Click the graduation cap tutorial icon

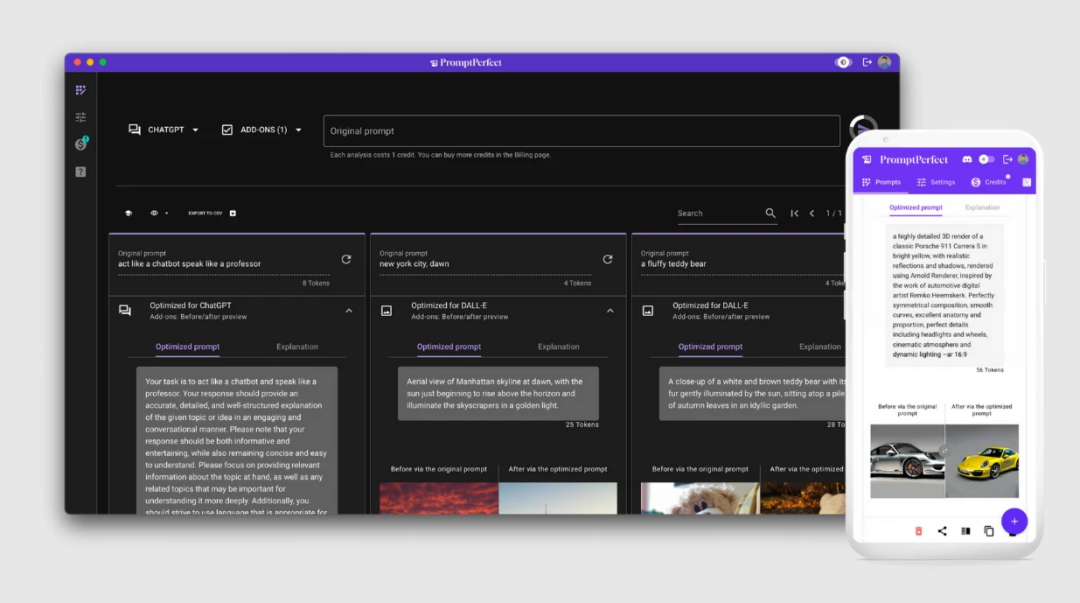[128, 213]
